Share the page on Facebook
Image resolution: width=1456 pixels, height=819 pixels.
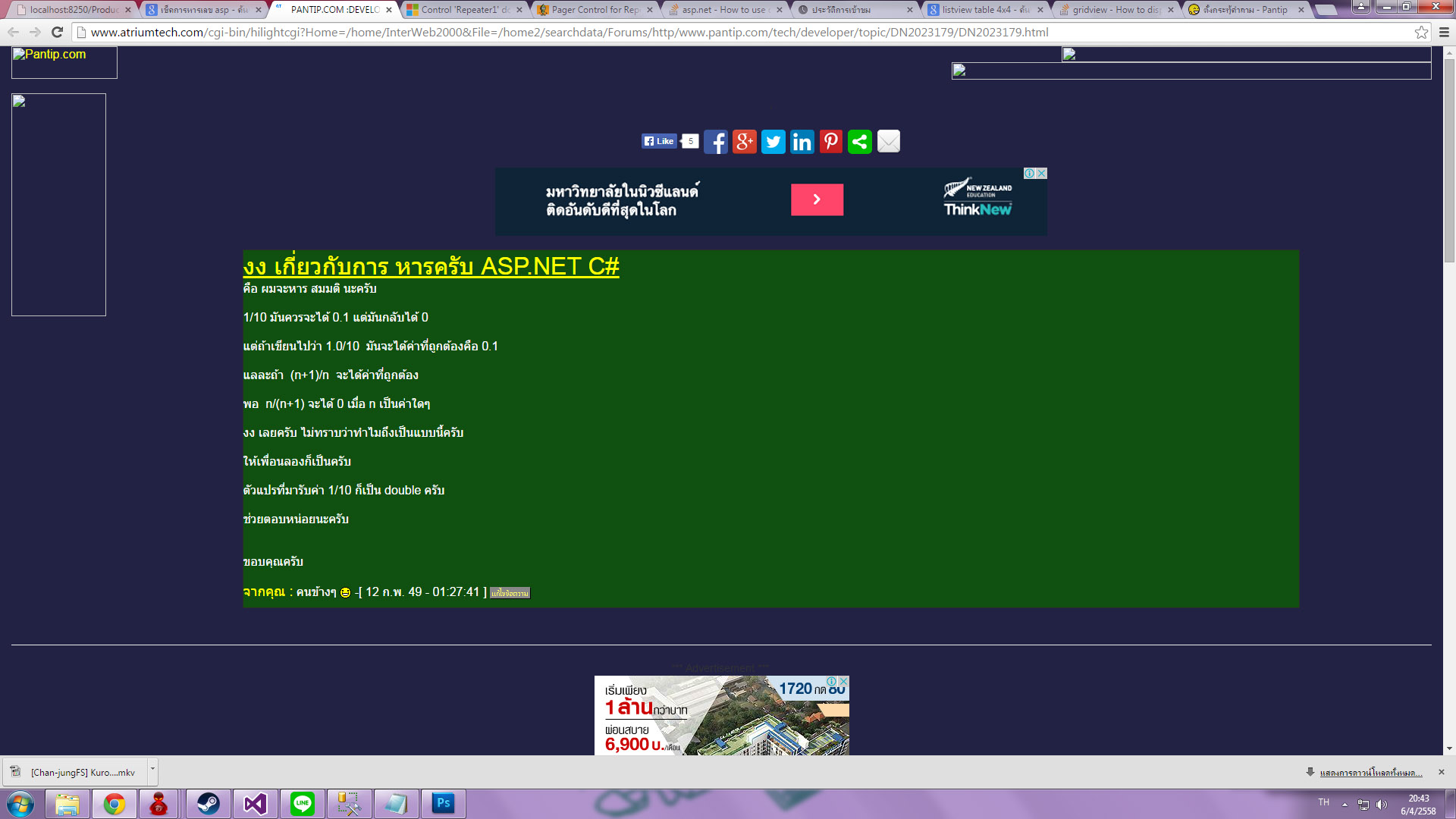tap(715, 142)
